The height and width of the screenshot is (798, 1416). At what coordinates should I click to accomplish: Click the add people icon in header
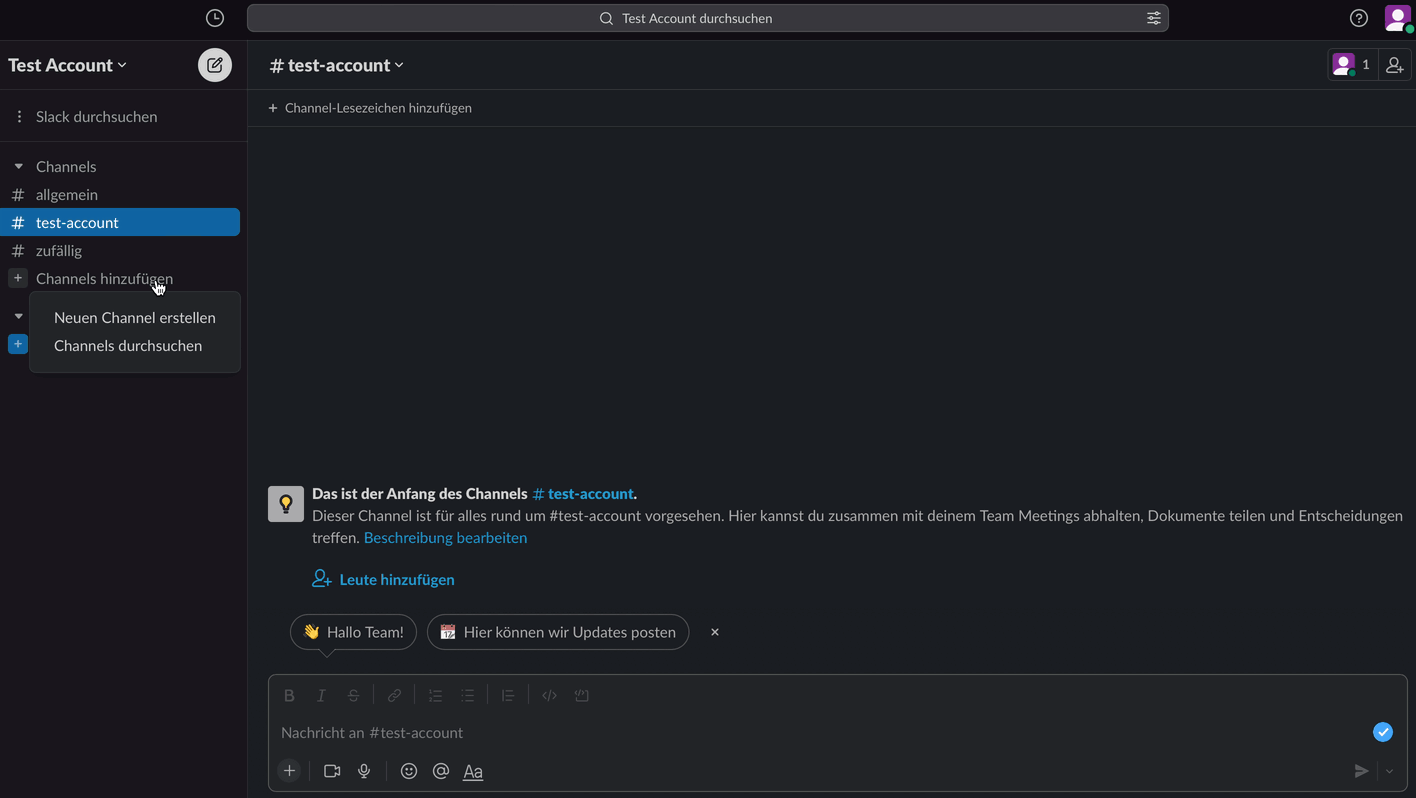coord(1394,65)
